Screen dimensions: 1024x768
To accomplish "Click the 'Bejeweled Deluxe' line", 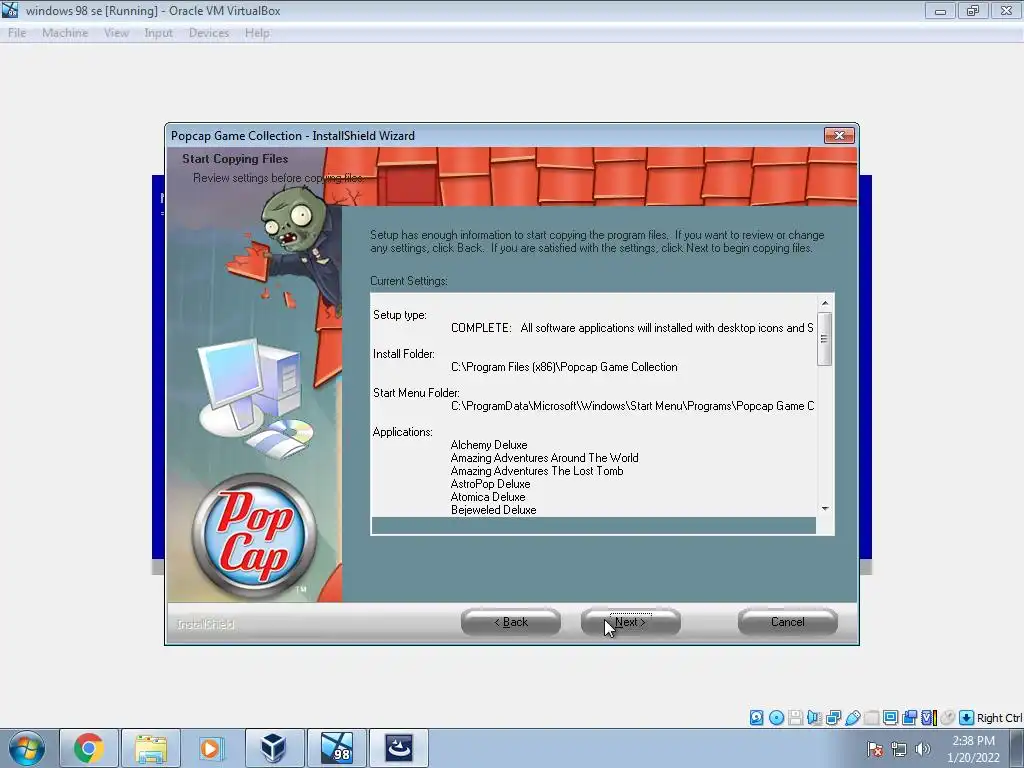I will (494, 510).
